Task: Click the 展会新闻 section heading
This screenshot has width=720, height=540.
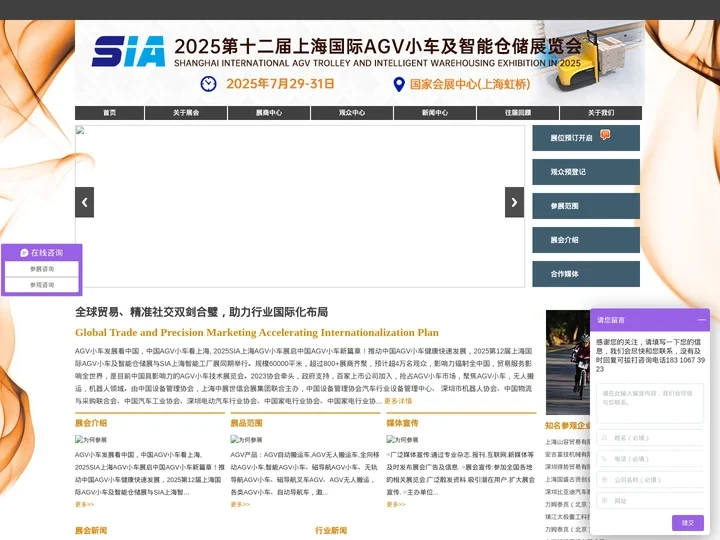Action: click(91, 530)
